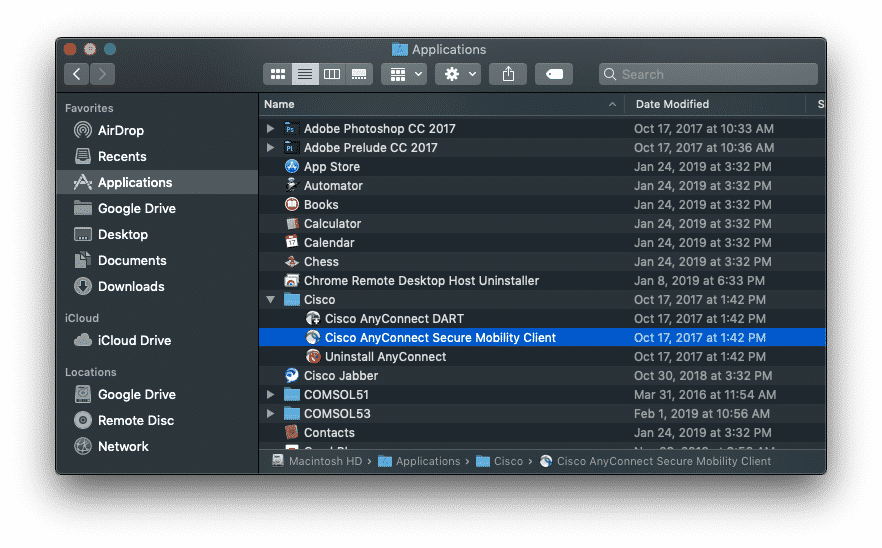Screen dimensions: 882x548
Task: Click the "Feb 1, 2019 at 10:56 AM" date
Action: 701,414
